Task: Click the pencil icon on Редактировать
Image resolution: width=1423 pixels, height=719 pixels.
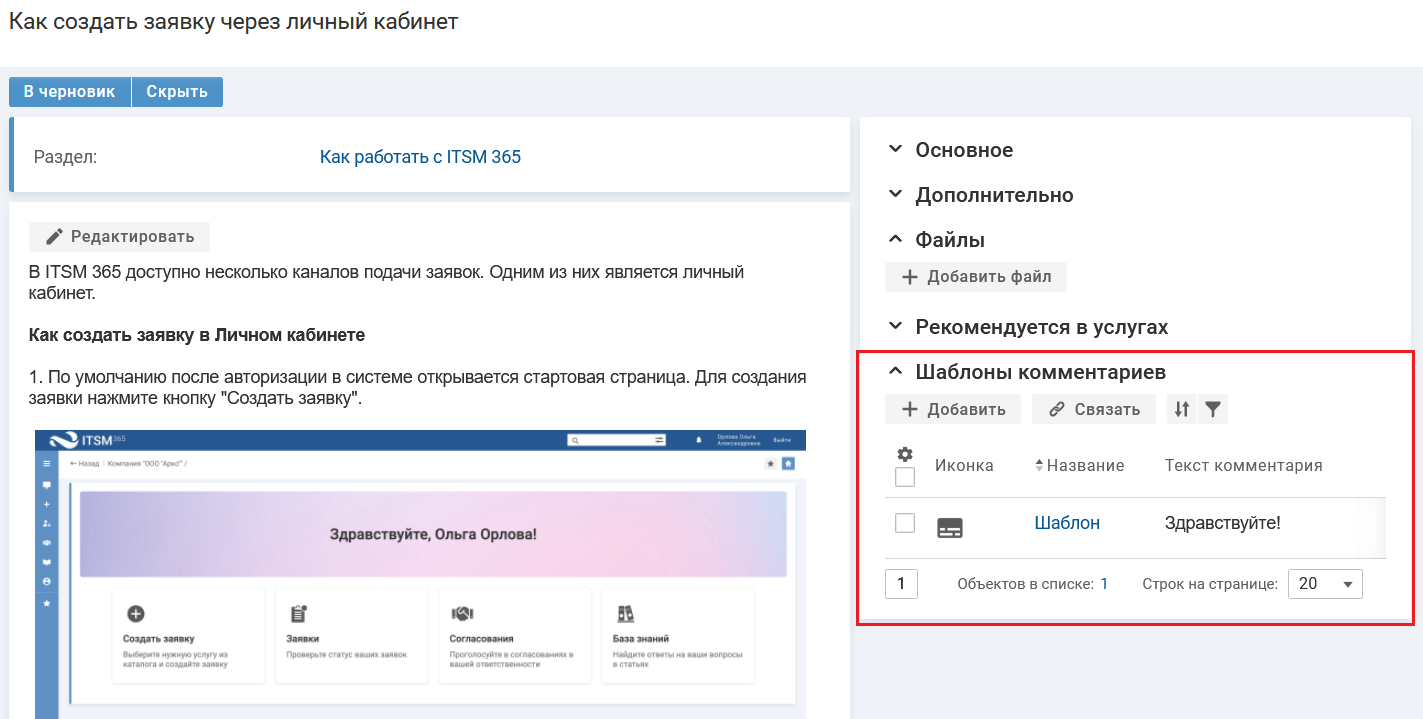Action: click(55, 237)
